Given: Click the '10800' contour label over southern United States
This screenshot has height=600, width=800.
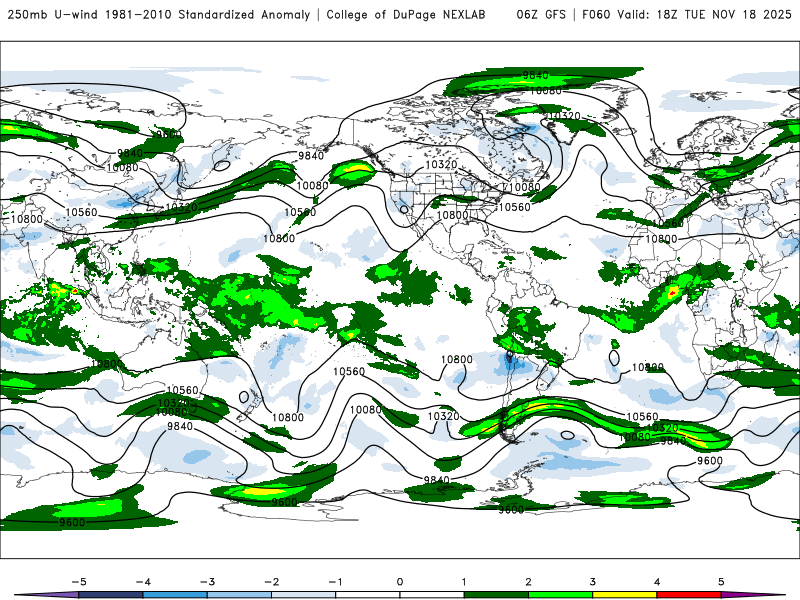Looking at the screenshot, I should tap(452, 215).
